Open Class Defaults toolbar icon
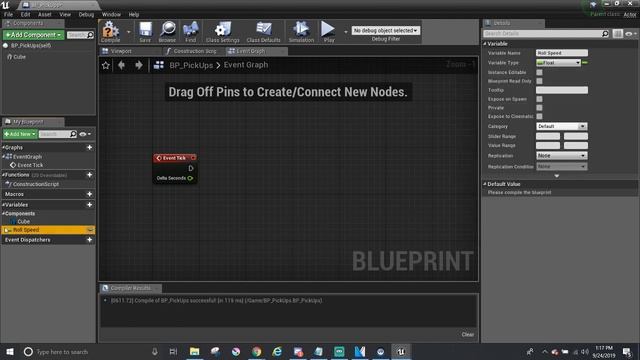The height and width of the screenshot is (360, 640). click(264, 32)
